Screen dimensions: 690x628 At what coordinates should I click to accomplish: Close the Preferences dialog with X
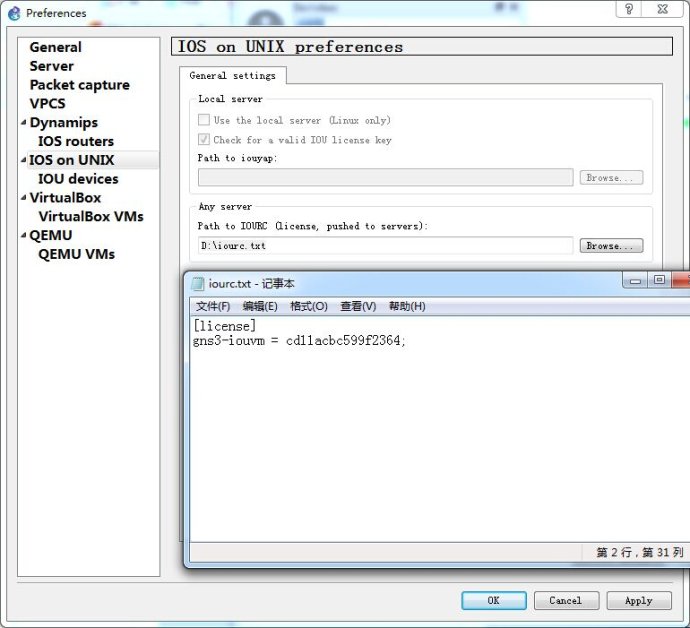click(663, 9)
